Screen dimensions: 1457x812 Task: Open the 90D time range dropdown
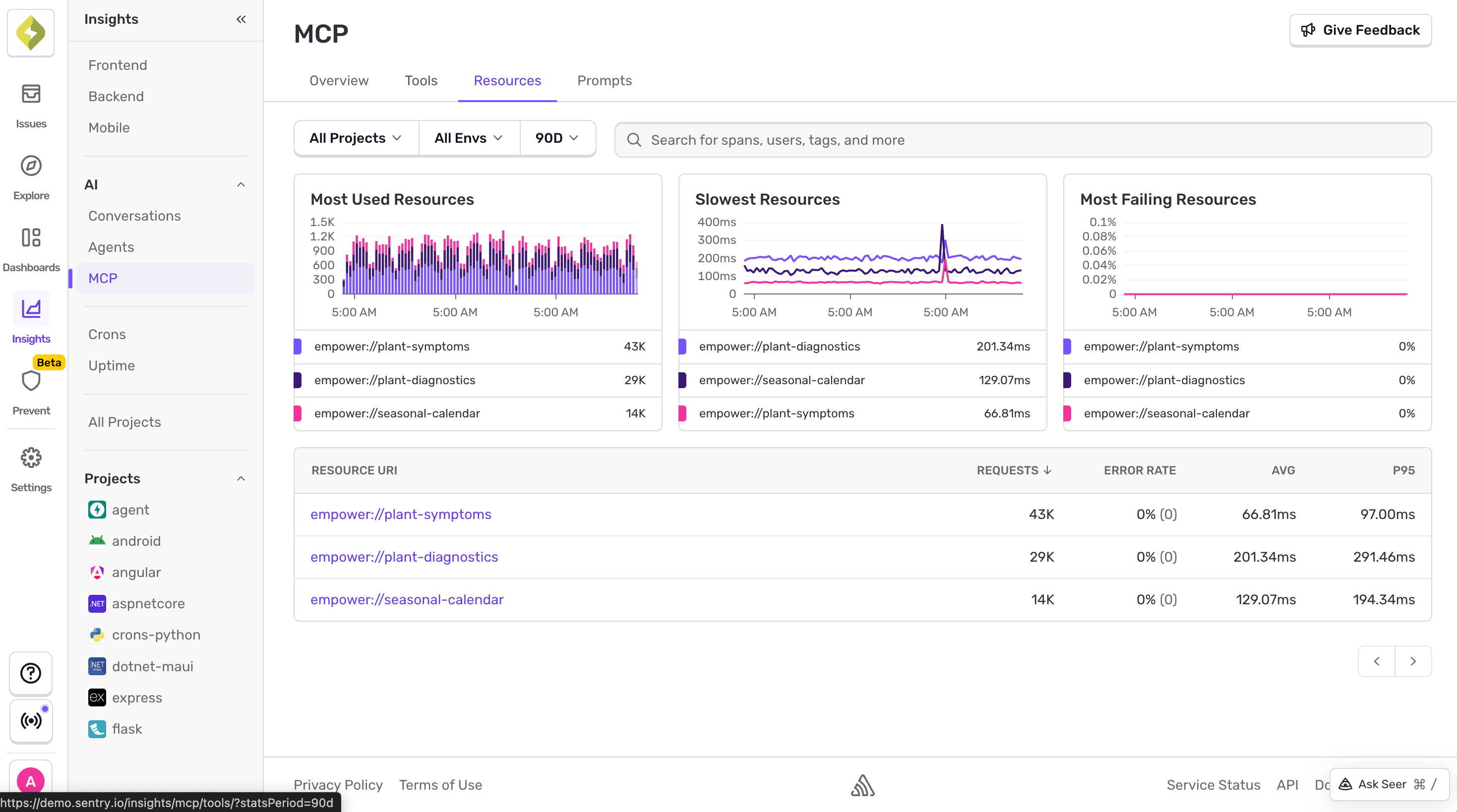click(x=557, y=137)
